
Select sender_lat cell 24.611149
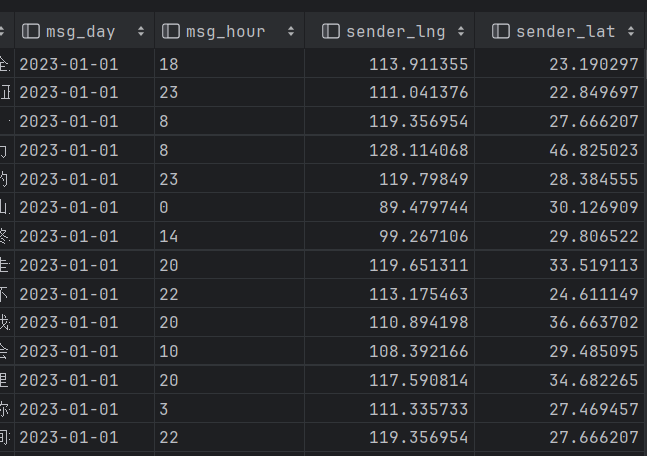[x=560, y=294]
